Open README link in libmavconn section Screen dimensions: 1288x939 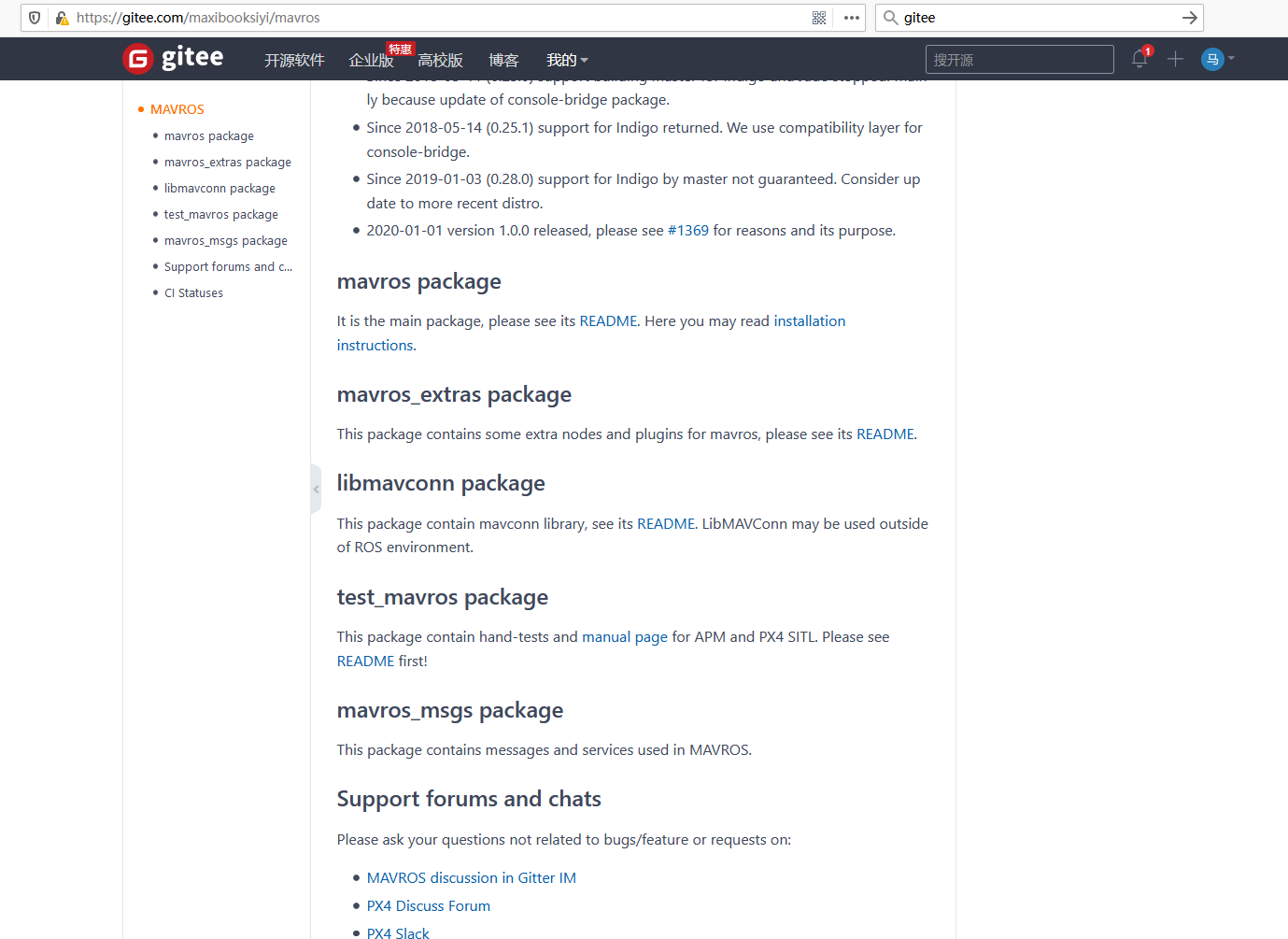coord(666,523)
